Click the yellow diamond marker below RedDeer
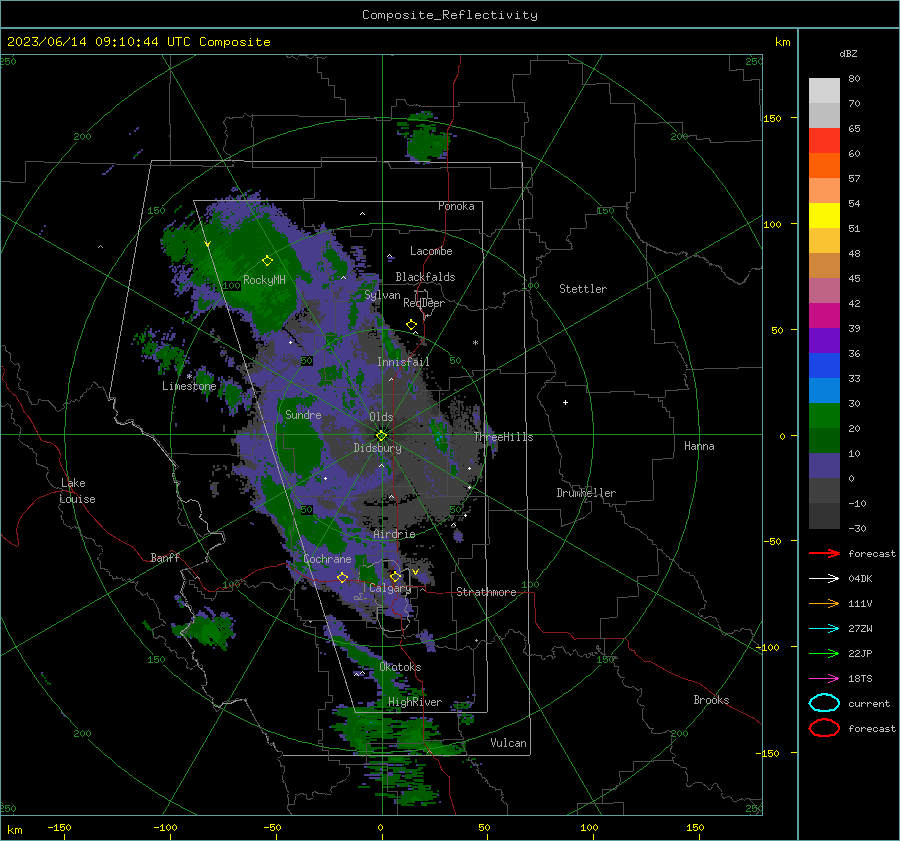 tap(411, 325)
